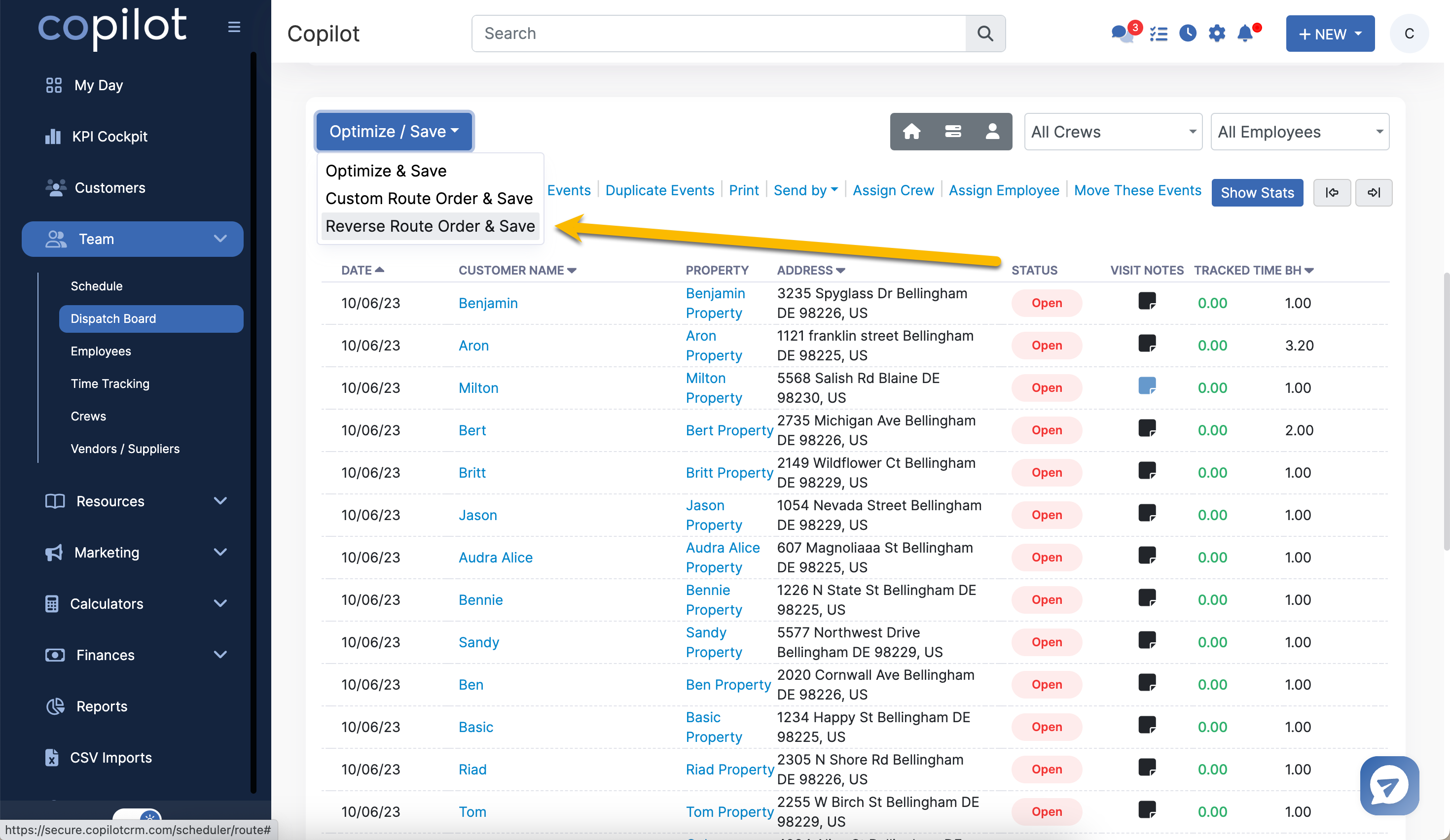
Task: Sort by Date column header
Action: [x=362, y=270]
